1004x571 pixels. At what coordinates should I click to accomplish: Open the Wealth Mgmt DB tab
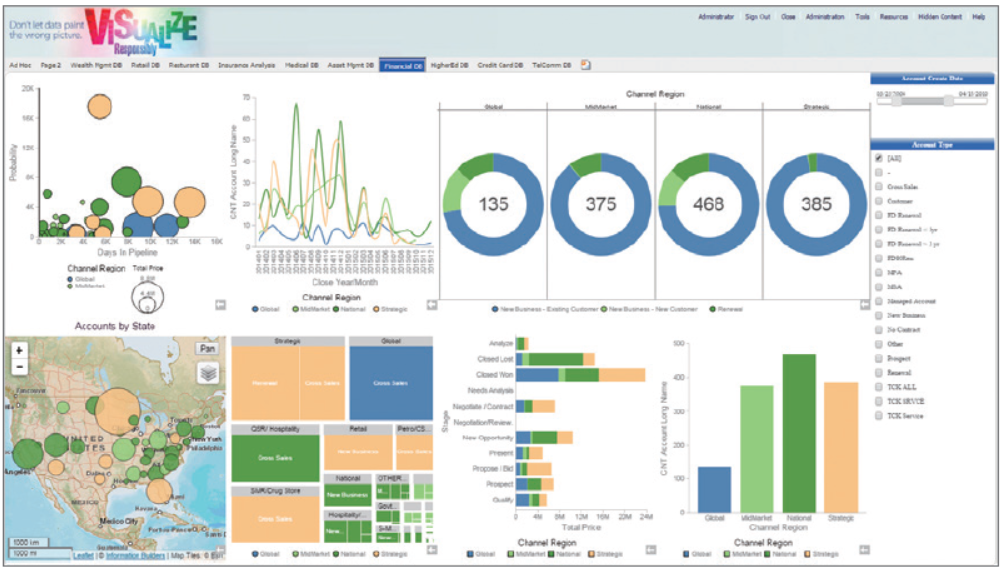click(97, 65)
